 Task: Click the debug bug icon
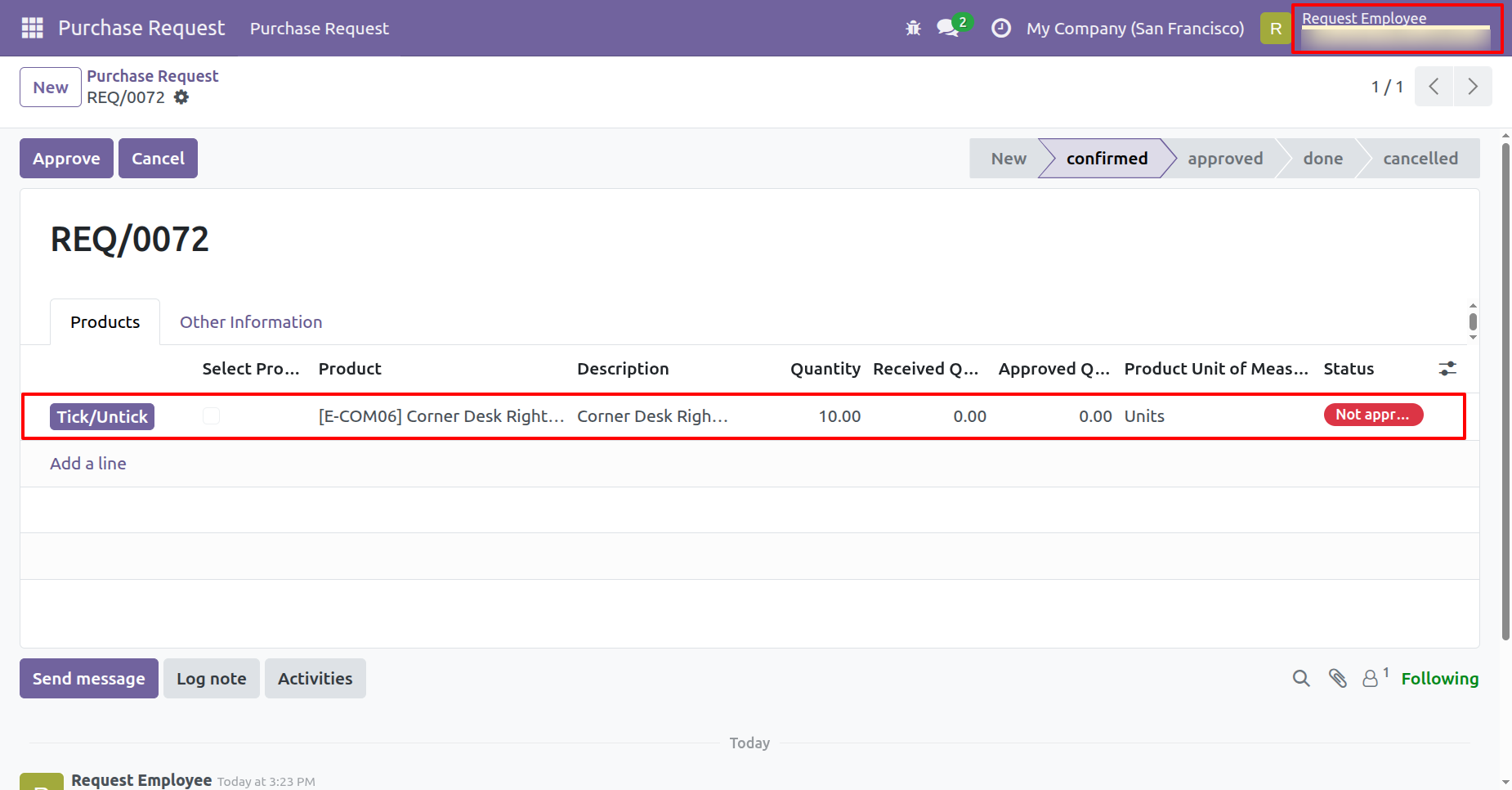point(913,29)
